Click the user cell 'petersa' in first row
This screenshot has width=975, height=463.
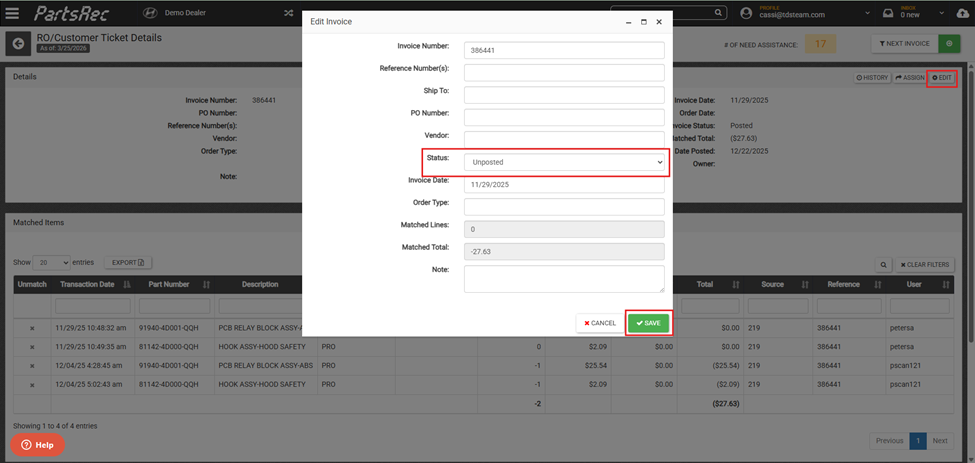[902, 328]
